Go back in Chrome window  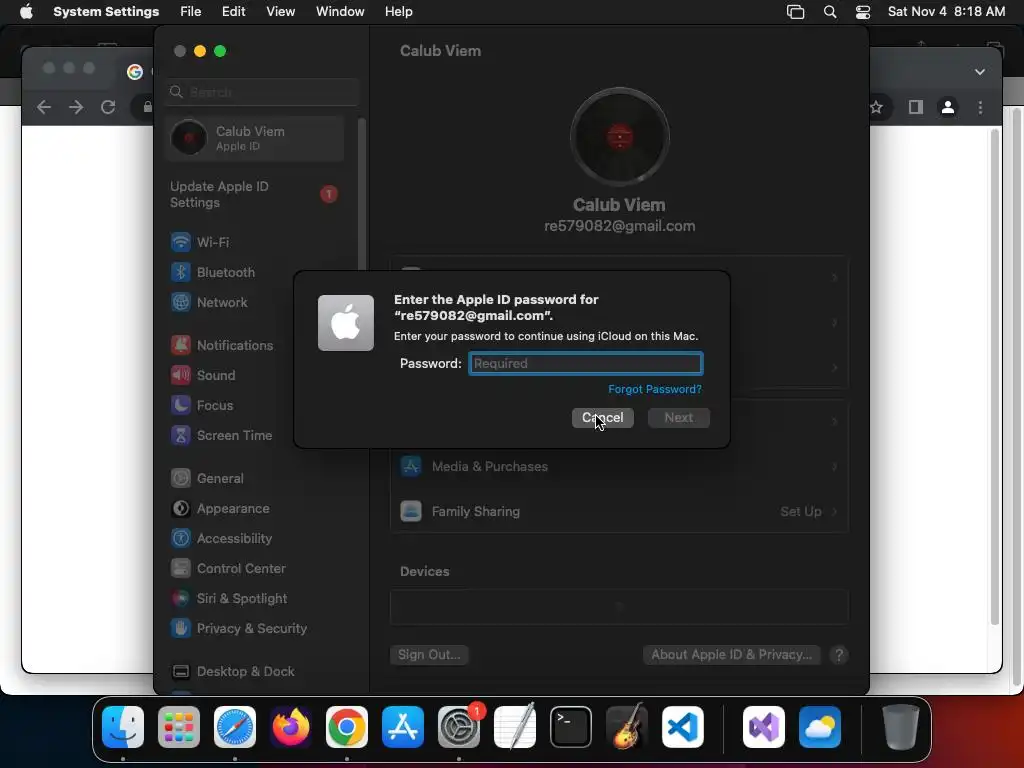click(44, 107)
